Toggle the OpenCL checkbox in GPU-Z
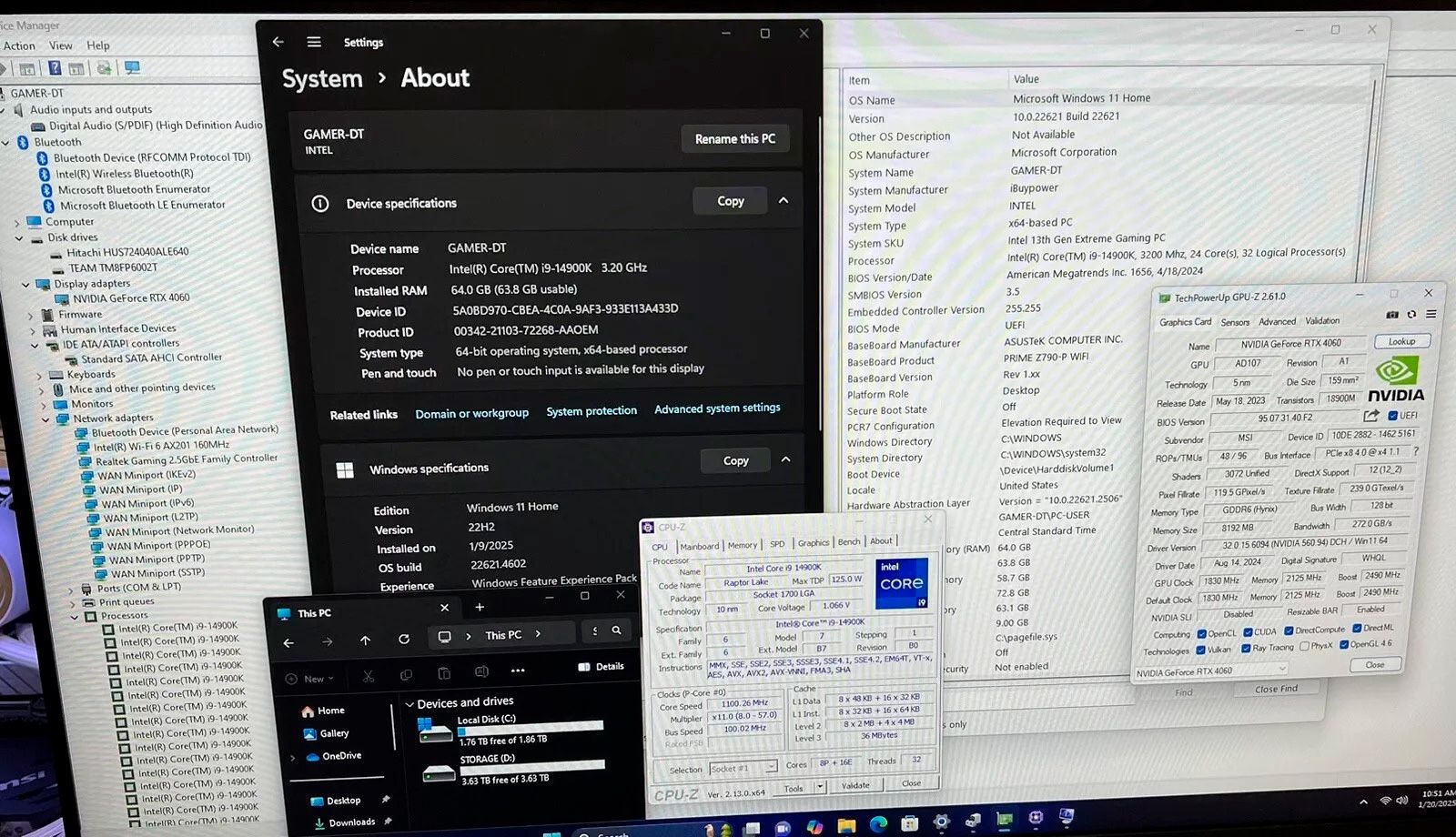1456x837 pixels. 1201,634
